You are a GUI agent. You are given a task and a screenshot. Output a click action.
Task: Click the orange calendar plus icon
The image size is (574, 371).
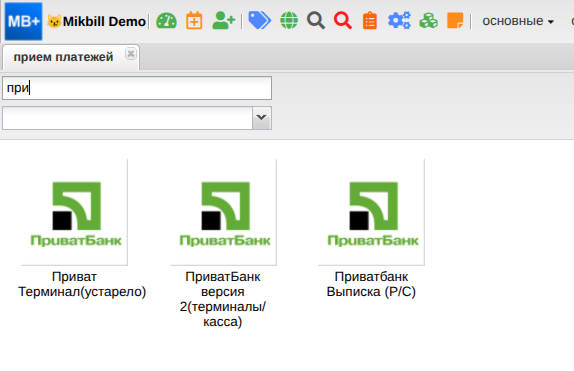pyautogui.click(x=194, y=21)
